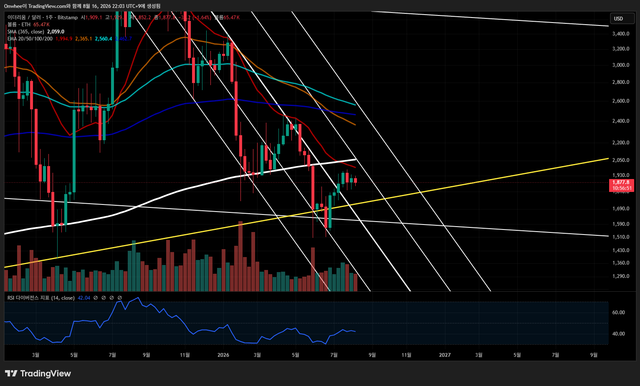Click the 2,050.0 price axis label
Screen dimensions: 640x386
coord(620,160)
